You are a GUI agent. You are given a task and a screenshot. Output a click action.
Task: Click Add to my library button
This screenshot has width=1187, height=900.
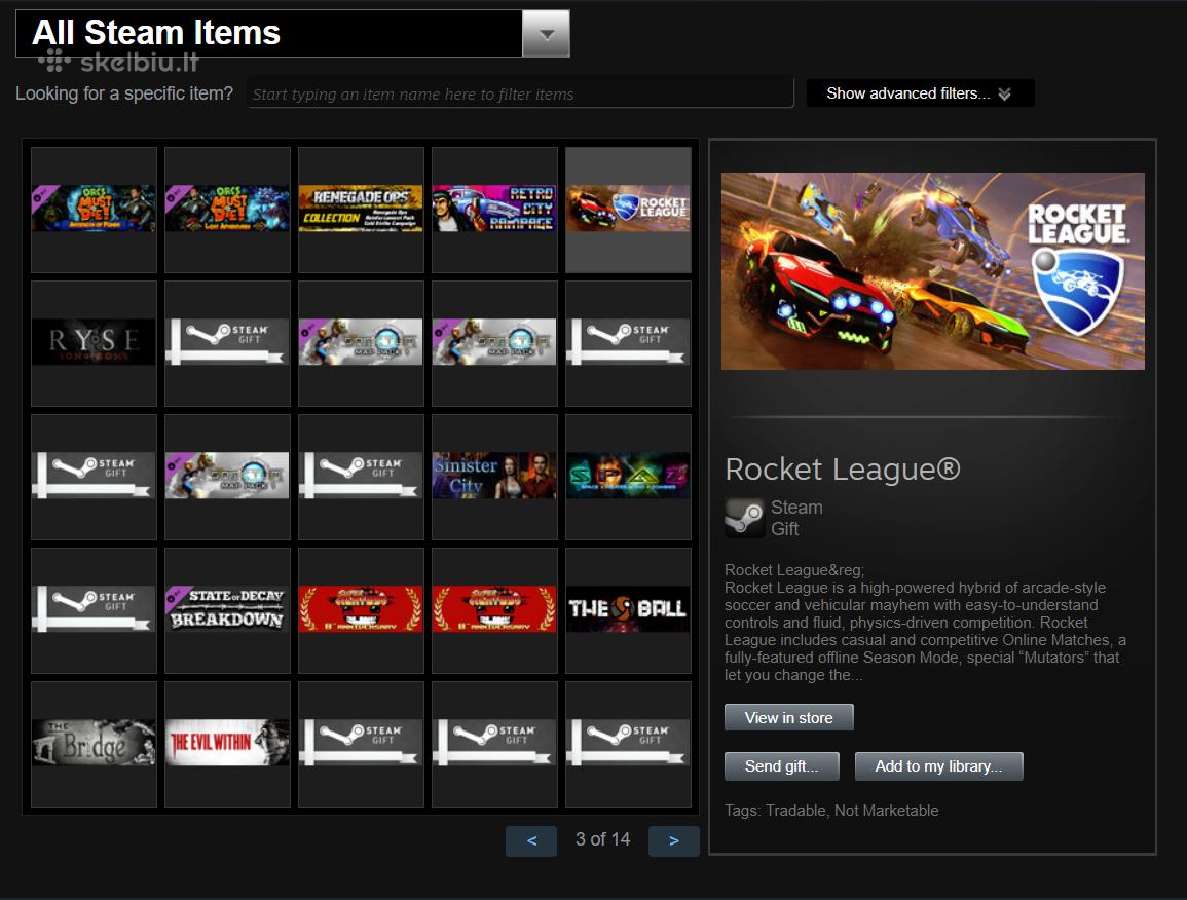pyautogui.click(x=939, y=766)
